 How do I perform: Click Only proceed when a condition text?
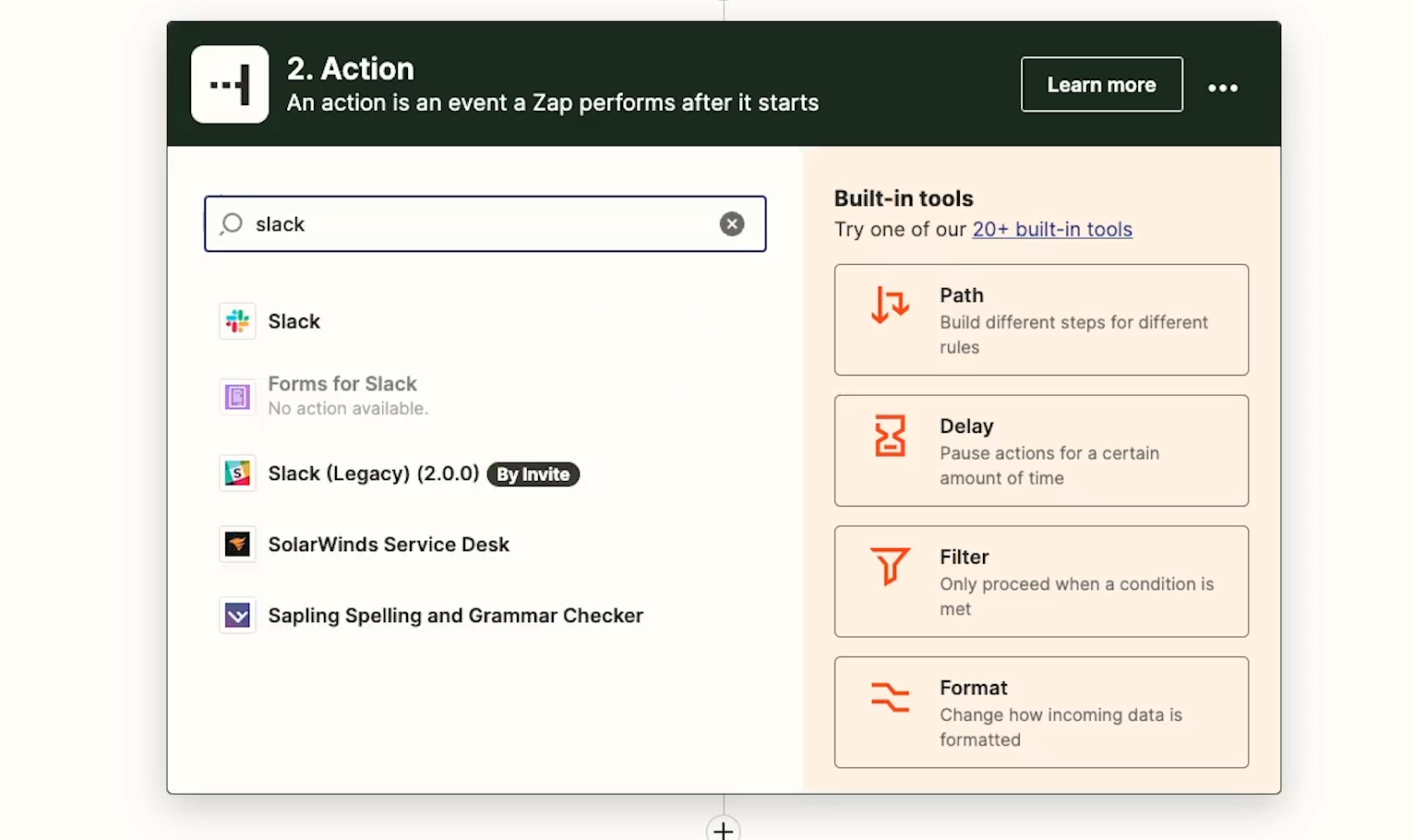tap(1076, 596)
